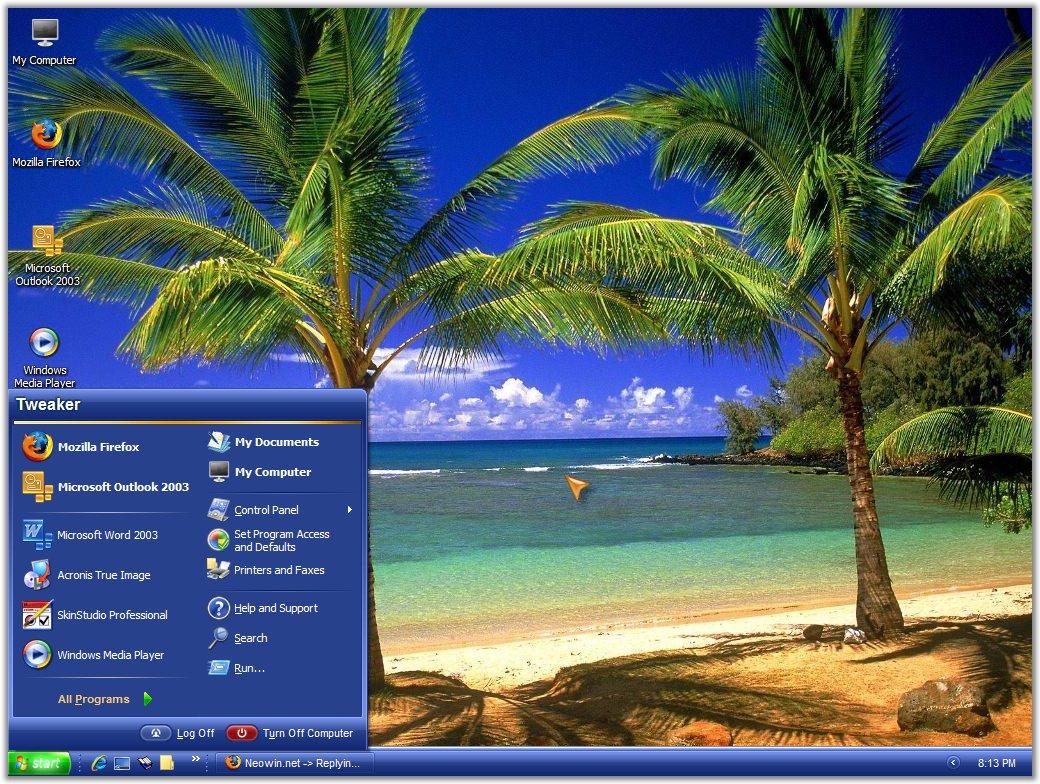Open Windows Media Player desktop shortcut
This screenshot has height=784, width=1040.
(x=44, y=357)
